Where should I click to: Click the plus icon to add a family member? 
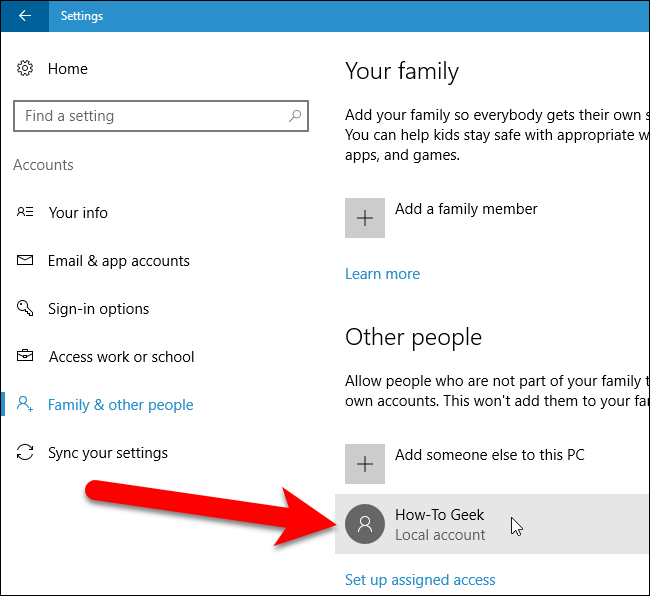pyautogui.click(x=365, y=218)
